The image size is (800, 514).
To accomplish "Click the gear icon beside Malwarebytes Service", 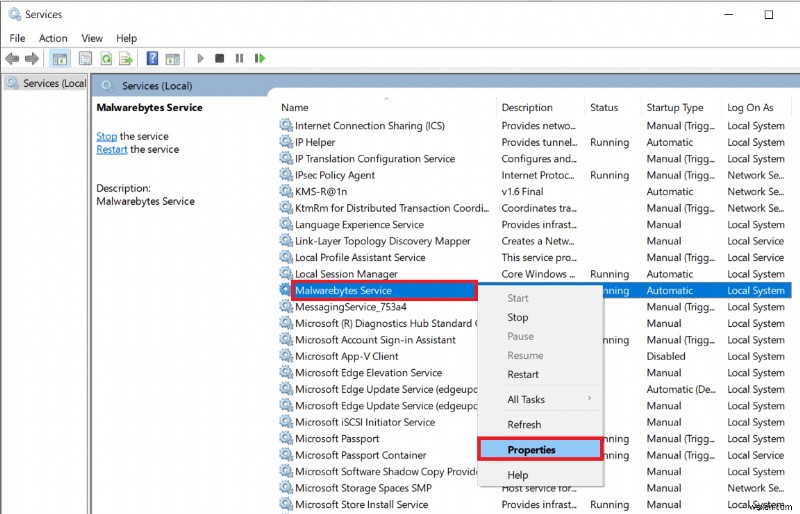I will coord(285,290).
